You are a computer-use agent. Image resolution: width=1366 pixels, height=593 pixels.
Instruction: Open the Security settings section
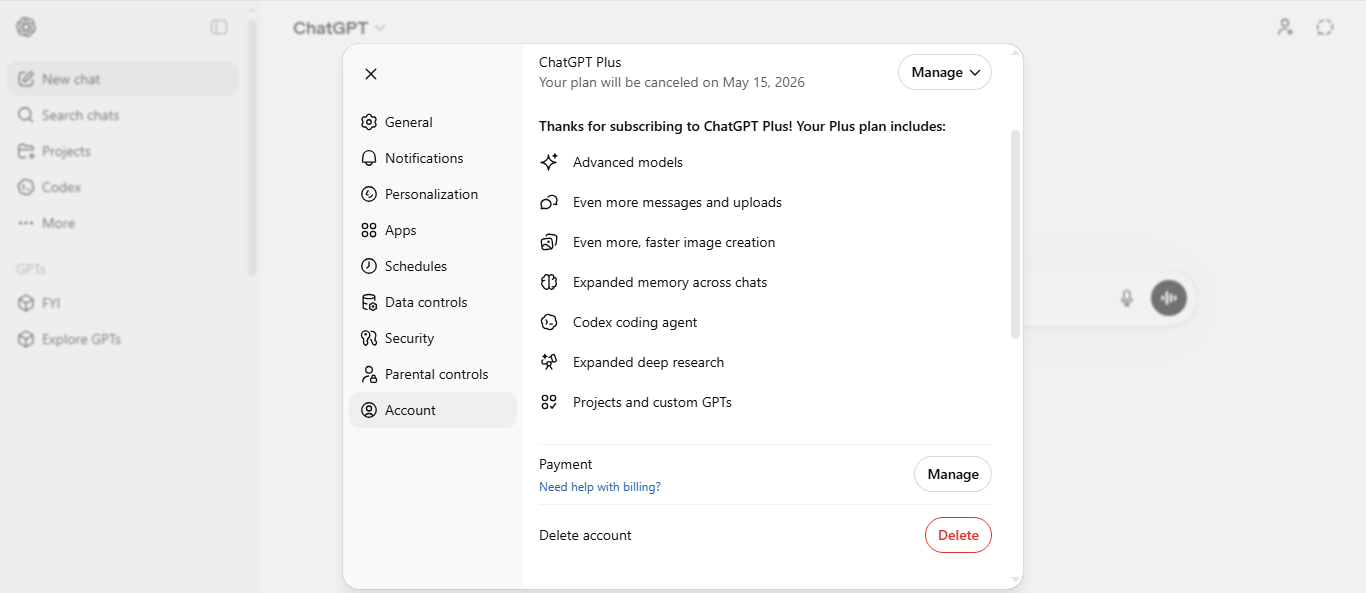click(409, 338)
